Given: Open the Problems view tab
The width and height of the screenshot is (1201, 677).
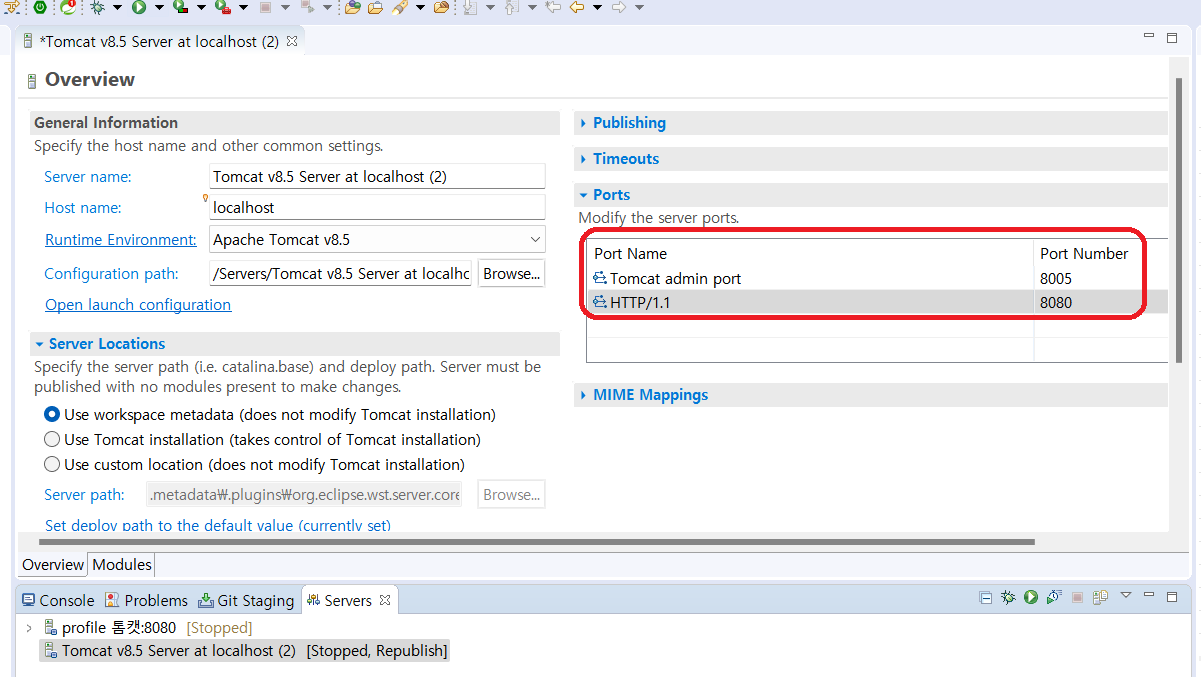Looking at the screenshot, I should click(x=147, y=600).
